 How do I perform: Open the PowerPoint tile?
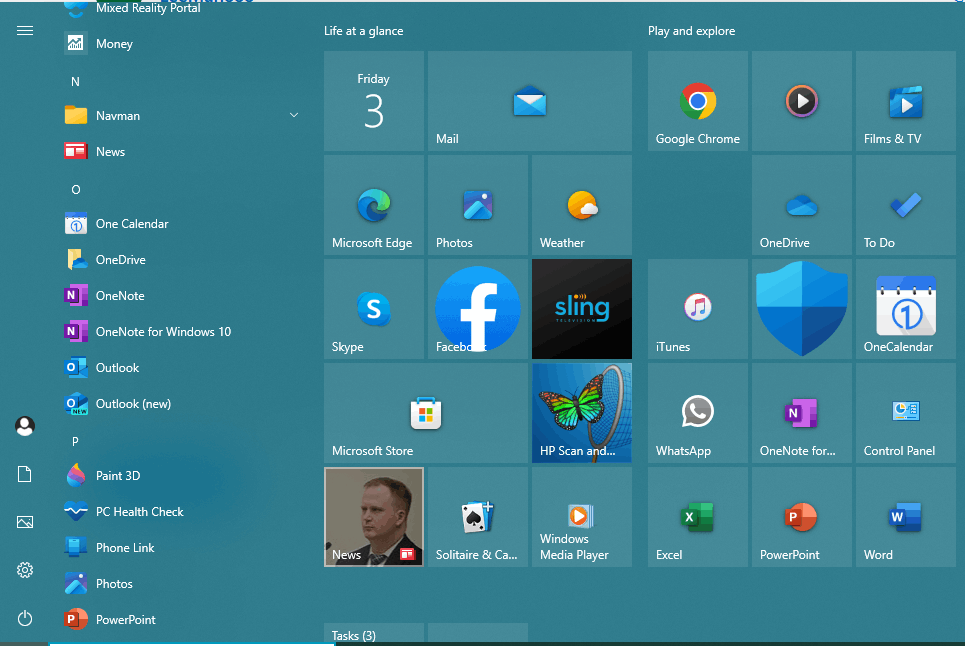[x=801, y=517]
